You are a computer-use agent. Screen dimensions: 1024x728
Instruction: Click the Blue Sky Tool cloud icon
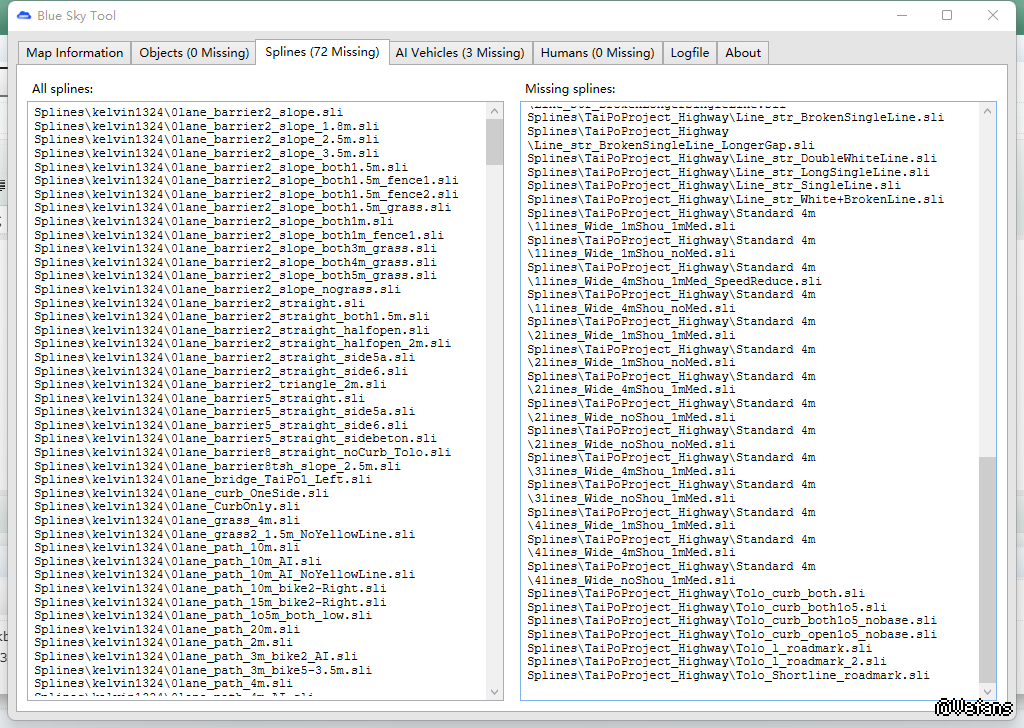(23, 15)
